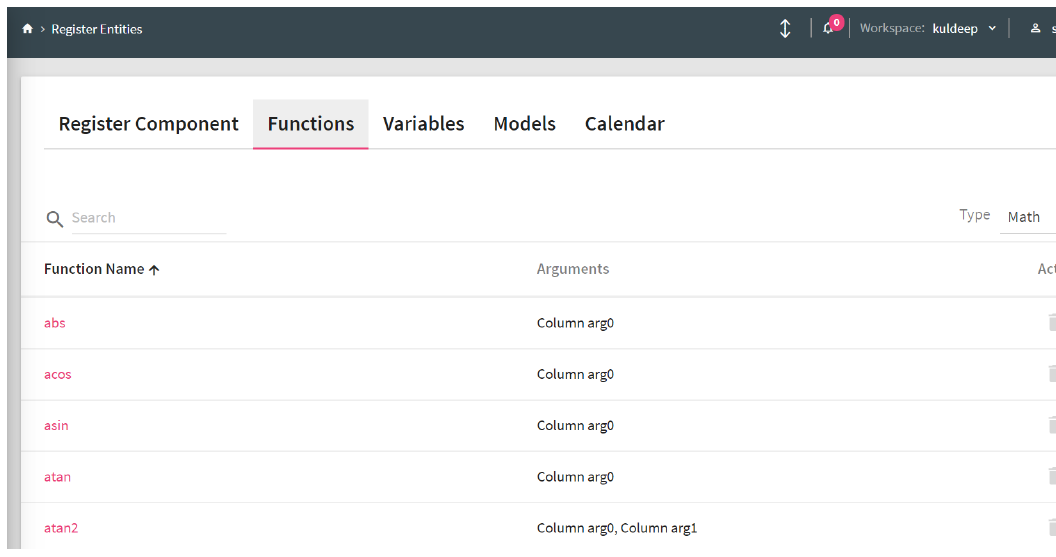The image size is (1056, 557).
Task: Click the Register Entities breadcrumb
Action: pyautogui.click(x=97, y=29)
